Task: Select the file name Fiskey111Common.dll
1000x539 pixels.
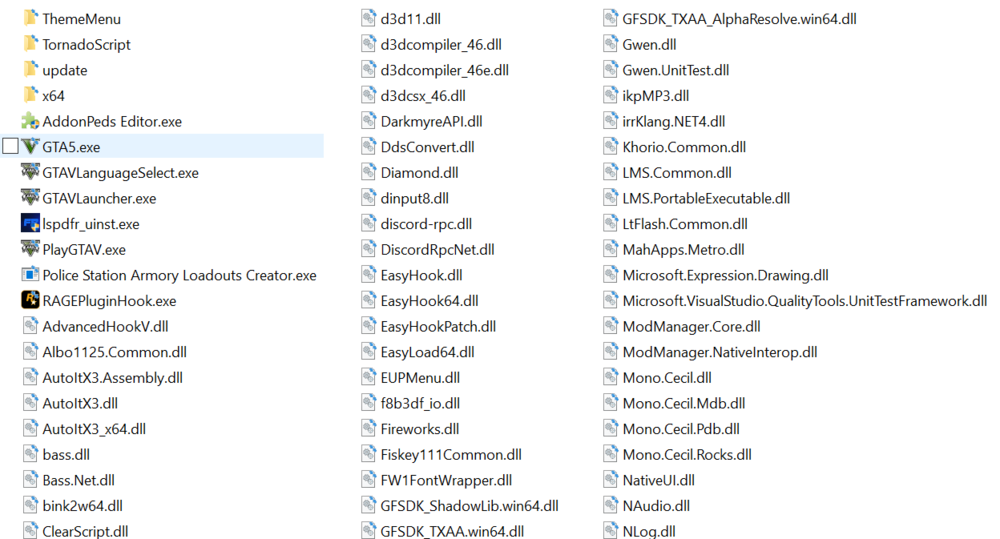Action: click(452, 455)
